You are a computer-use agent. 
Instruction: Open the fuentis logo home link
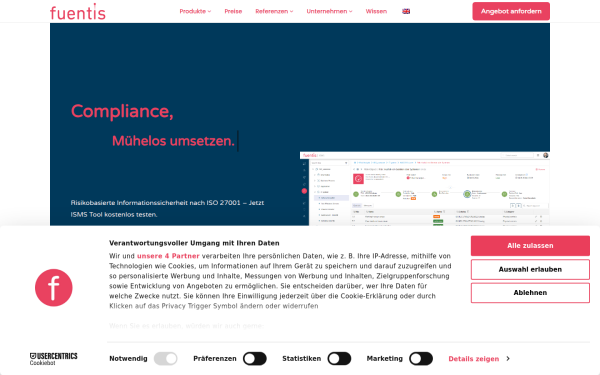point(78,11)
